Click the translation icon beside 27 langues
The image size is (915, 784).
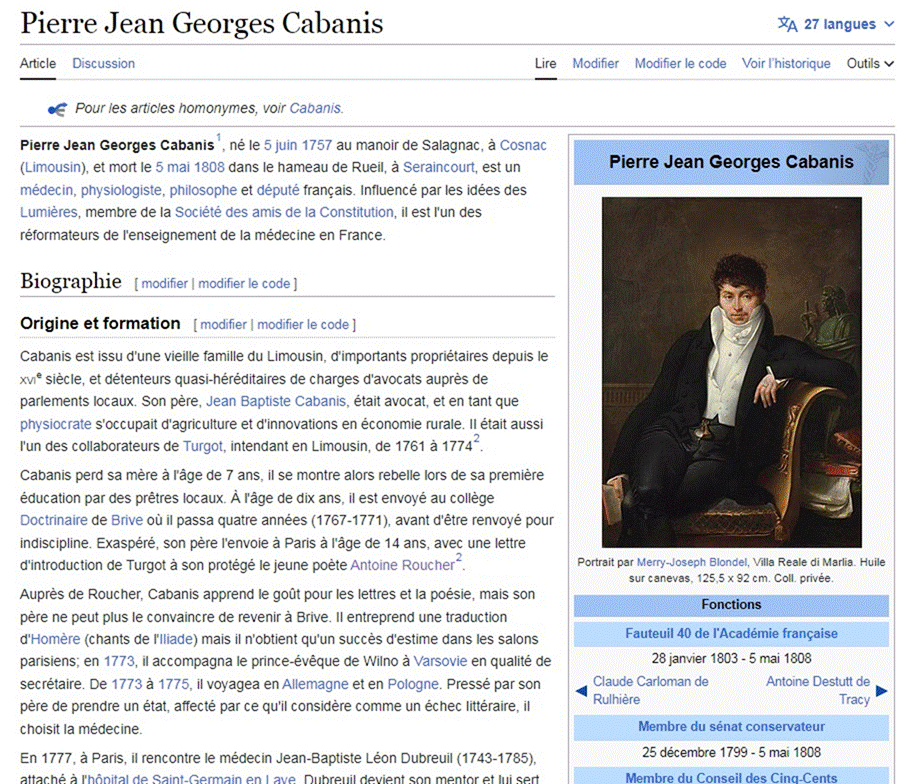coord(787,24)
